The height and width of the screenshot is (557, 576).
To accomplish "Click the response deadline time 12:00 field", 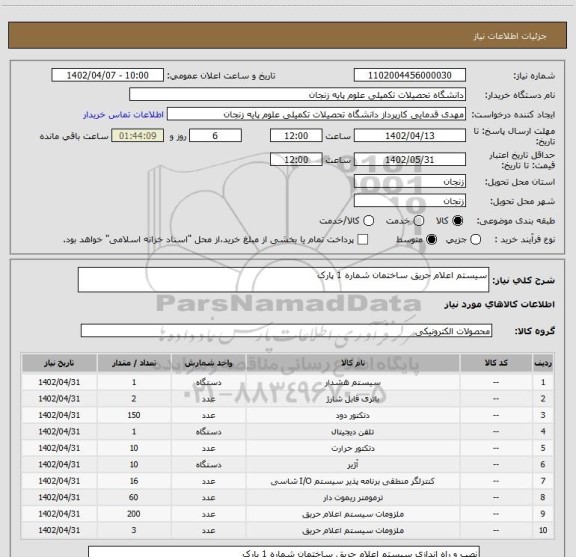I will tap(296, 136).
